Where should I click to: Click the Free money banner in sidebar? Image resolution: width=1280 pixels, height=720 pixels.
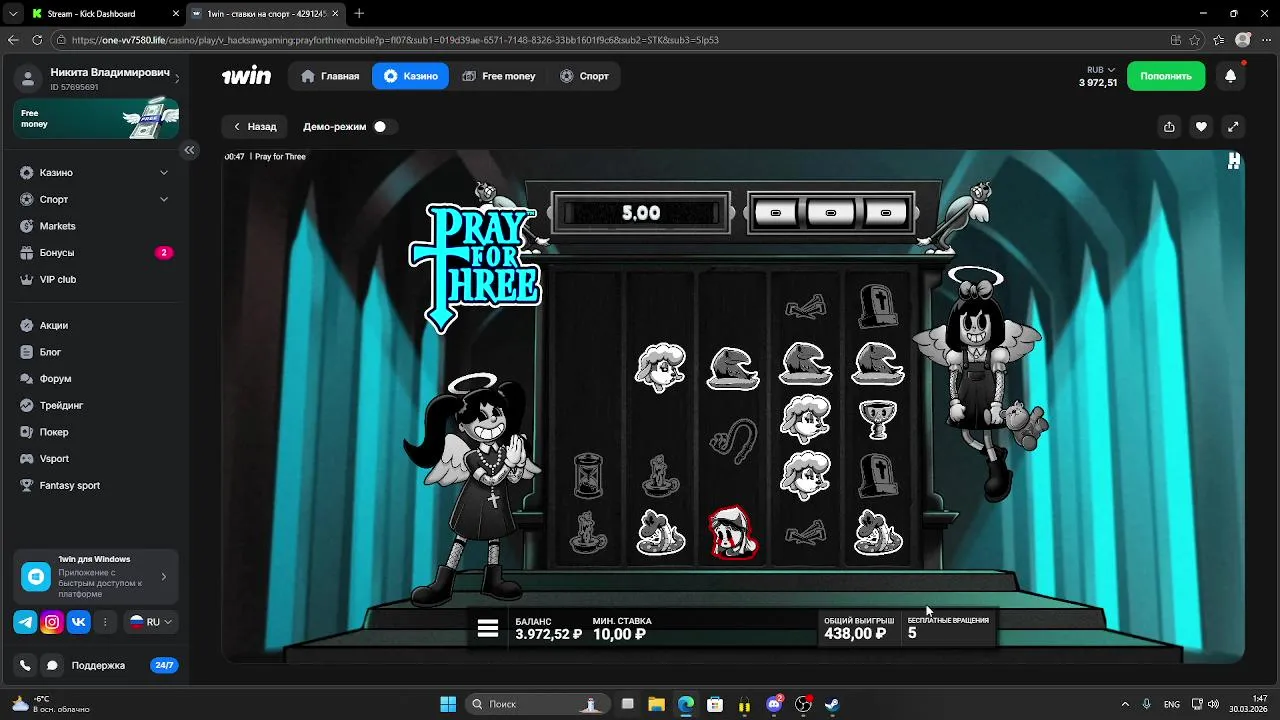pos(96,118)
